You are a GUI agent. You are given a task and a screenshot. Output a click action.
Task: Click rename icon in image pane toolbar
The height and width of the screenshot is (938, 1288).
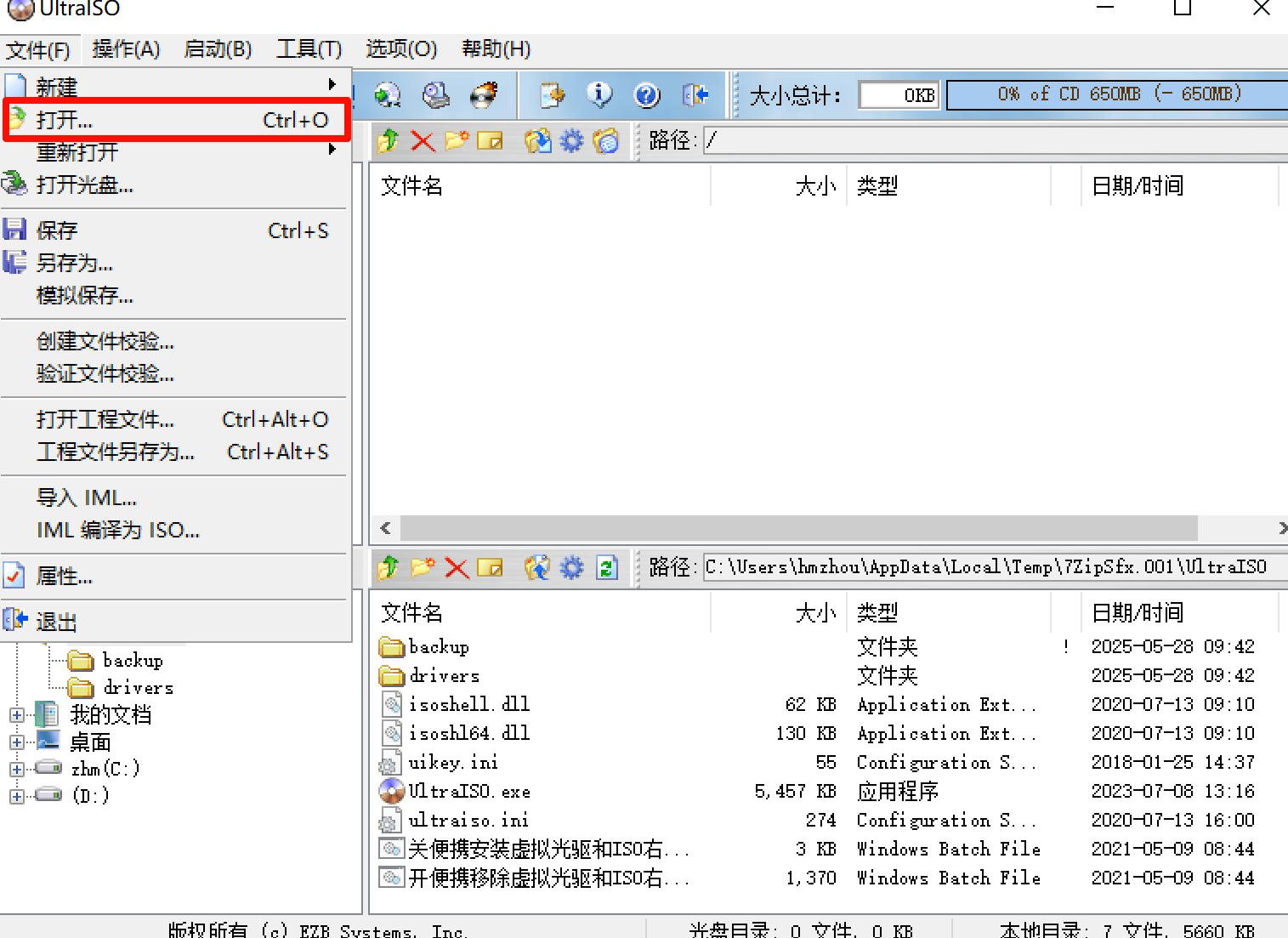coord(491,140)
